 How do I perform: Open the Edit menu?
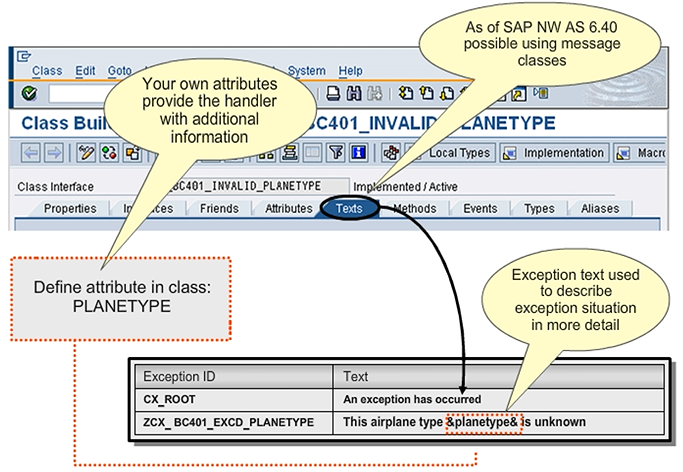[x=86, y=71]
